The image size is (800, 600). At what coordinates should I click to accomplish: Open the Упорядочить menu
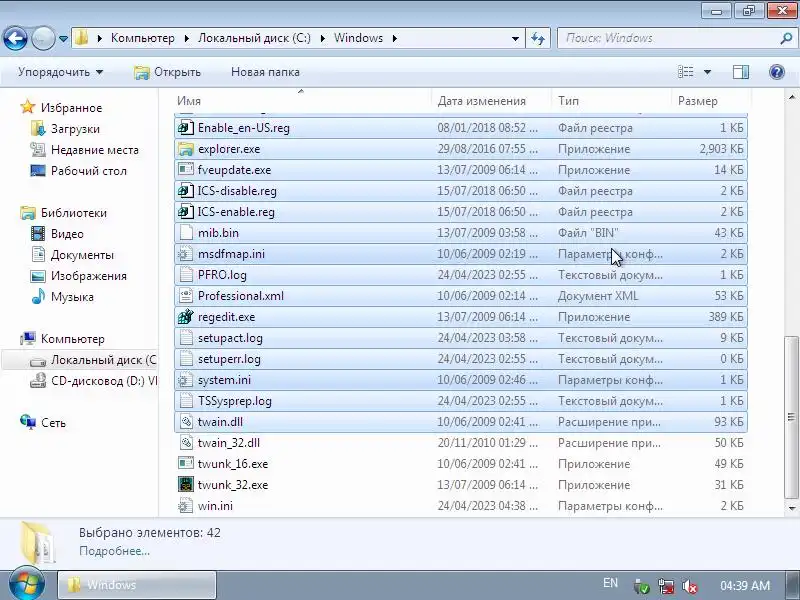pos(60,72)
